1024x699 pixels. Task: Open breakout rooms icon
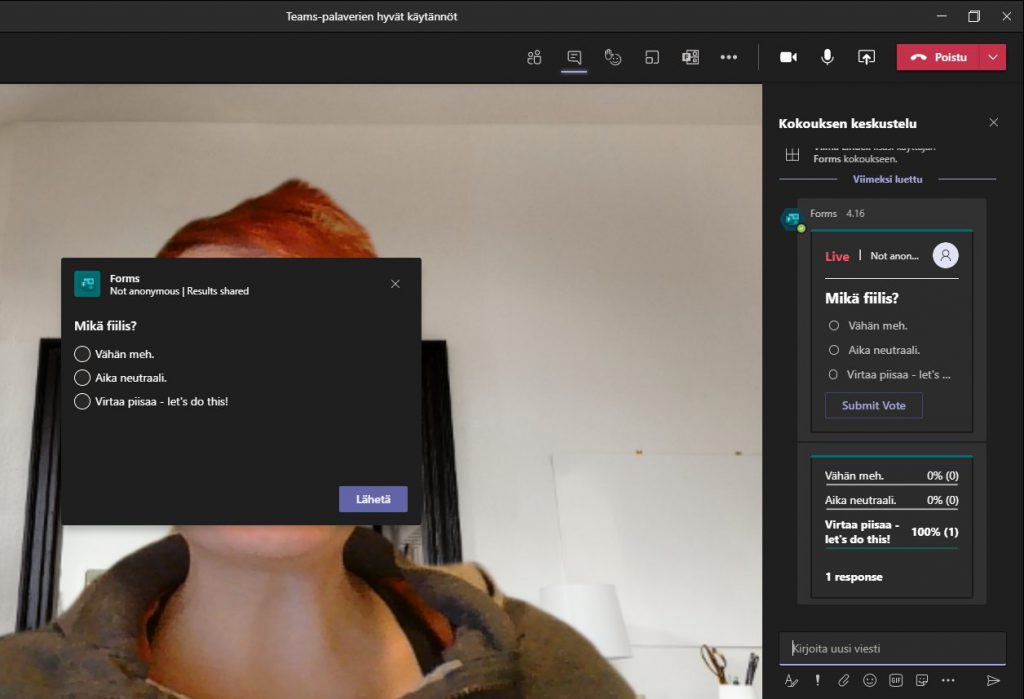pyautogui.click(x=652, y=57)
